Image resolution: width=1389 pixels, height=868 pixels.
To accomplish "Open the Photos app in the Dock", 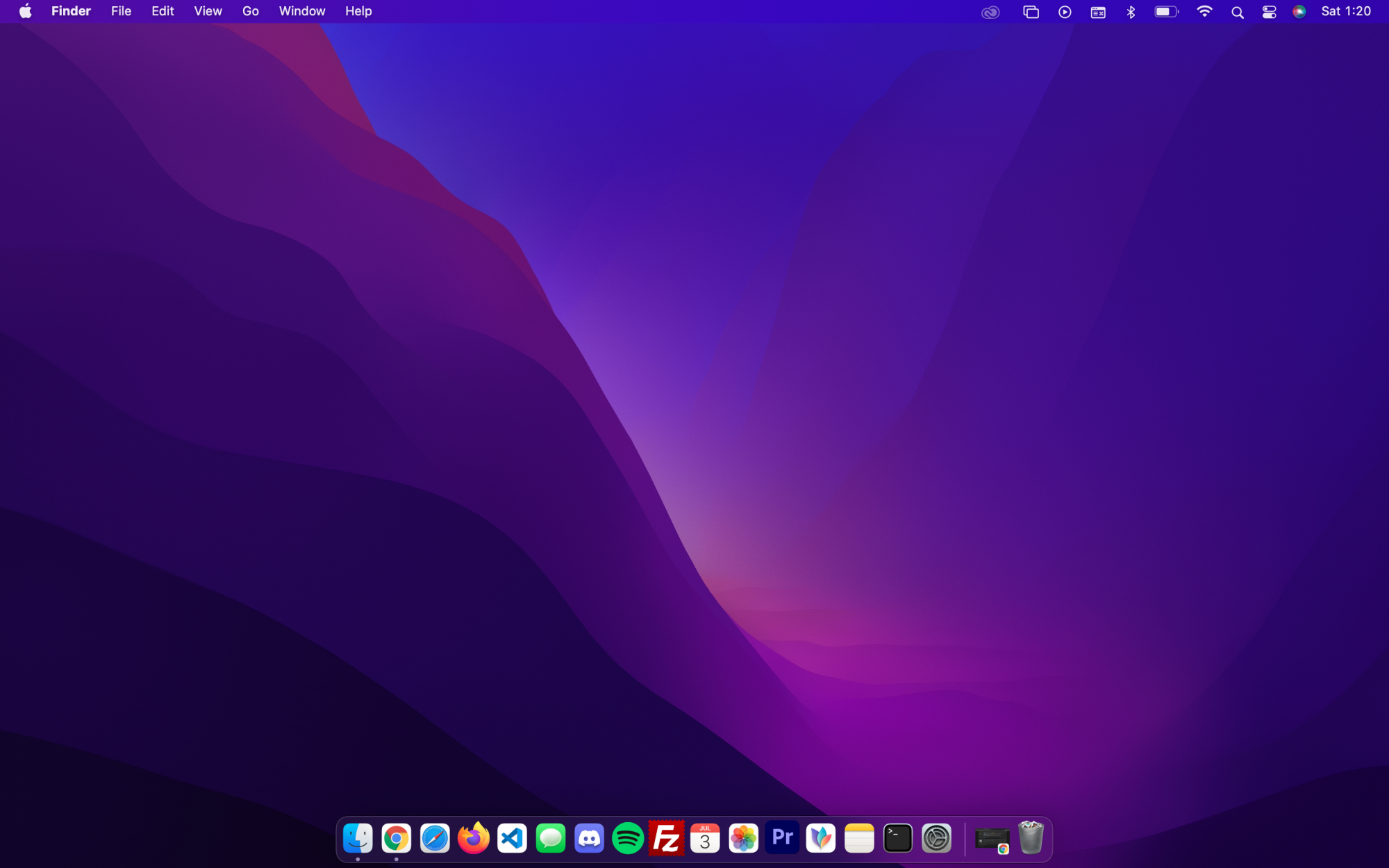I will point(744,838).
